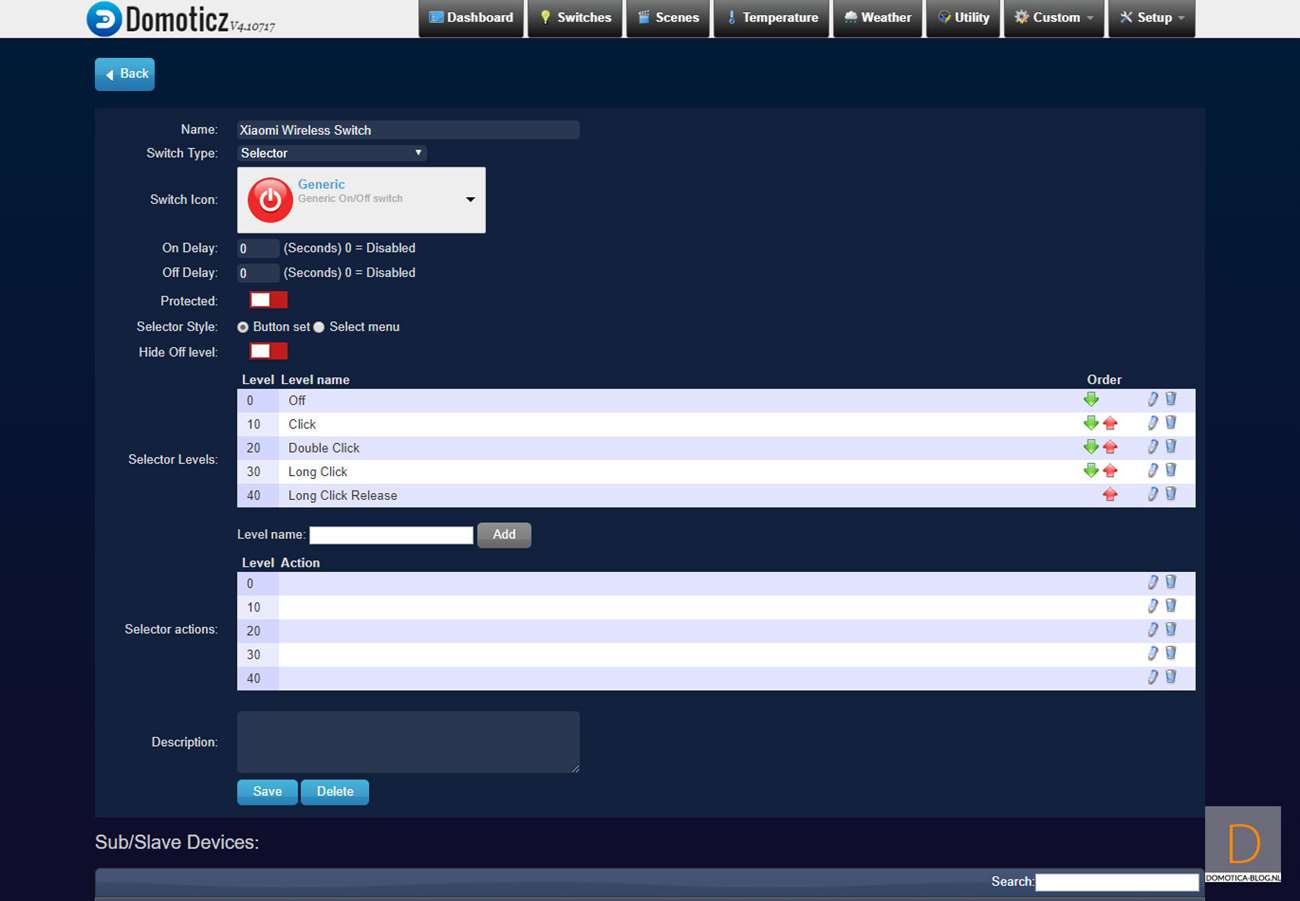Viewport: 1300px width, 901px height.
Task: Choose the Button set selector style
Action: click(x=243, y=327)
